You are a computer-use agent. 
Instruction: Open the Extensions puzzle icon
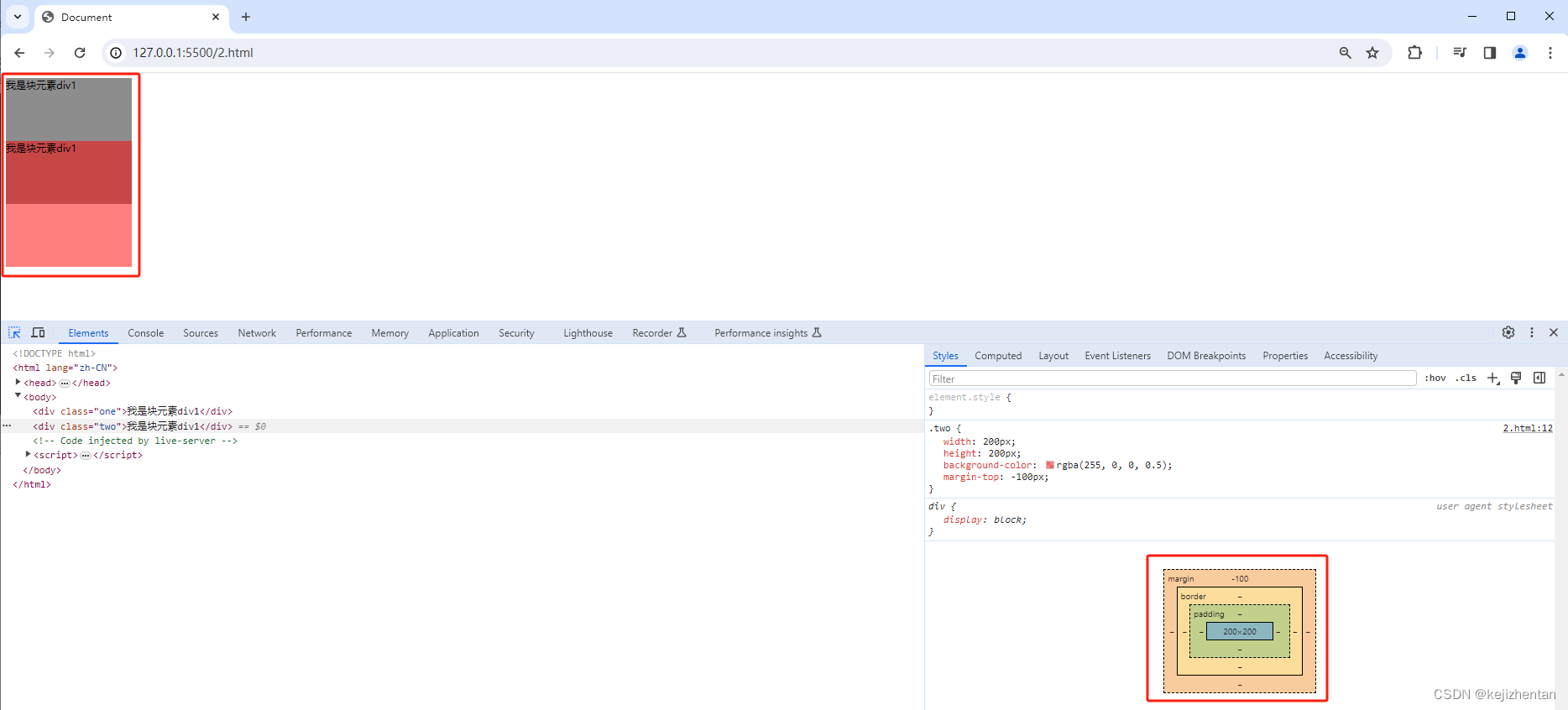click(x=1415, y=53)
